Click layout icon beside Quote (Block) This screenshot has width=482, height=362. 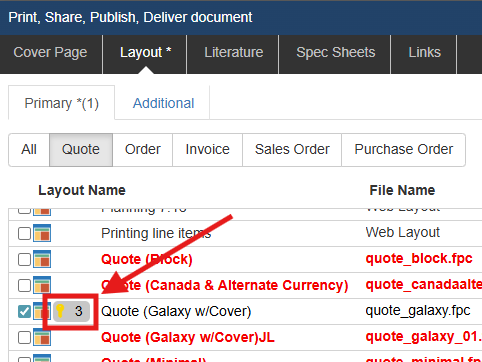[x=42, y=259]
